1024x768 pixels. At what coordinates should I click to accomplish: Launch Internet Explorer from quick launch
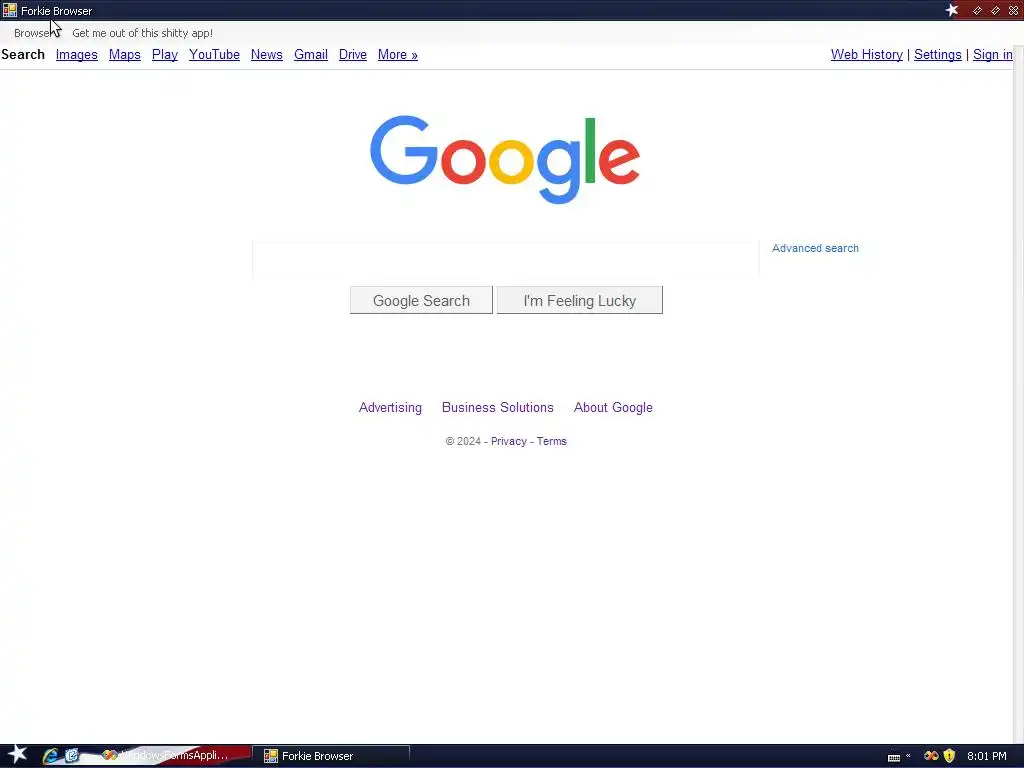click(x=50, y=756)
